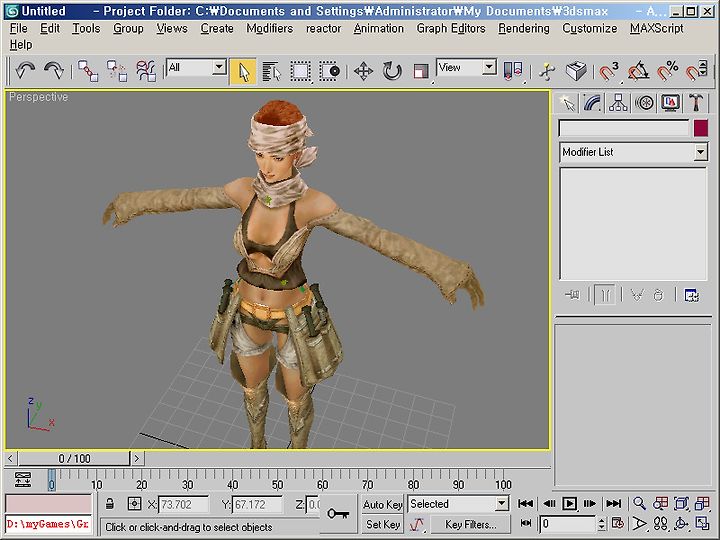Click time slider 0 / 100 handle
The height and width of the screenshot is (540, 720).
coord(74,458)
